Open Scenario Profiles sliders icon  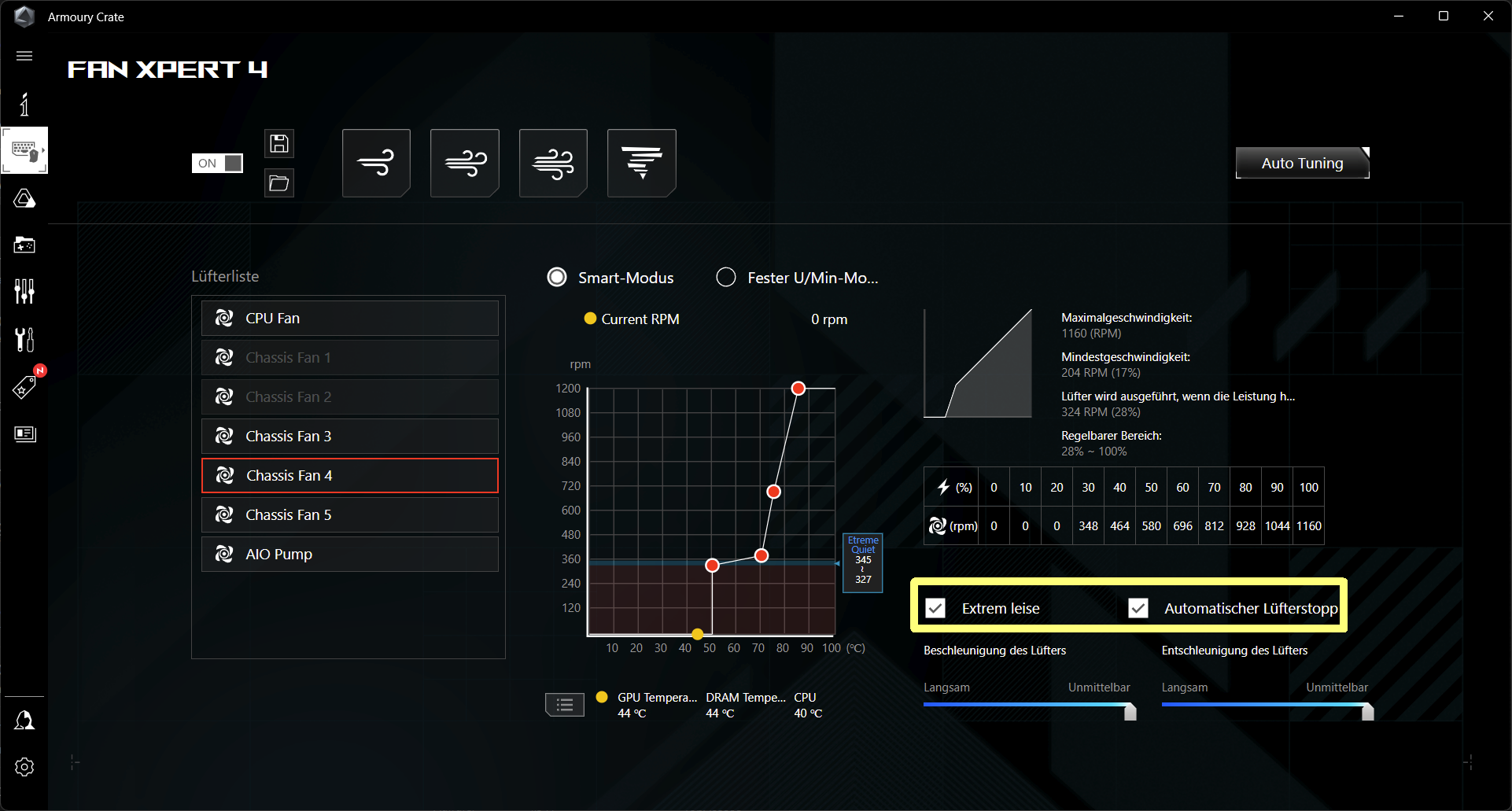(x=24, y=291)
